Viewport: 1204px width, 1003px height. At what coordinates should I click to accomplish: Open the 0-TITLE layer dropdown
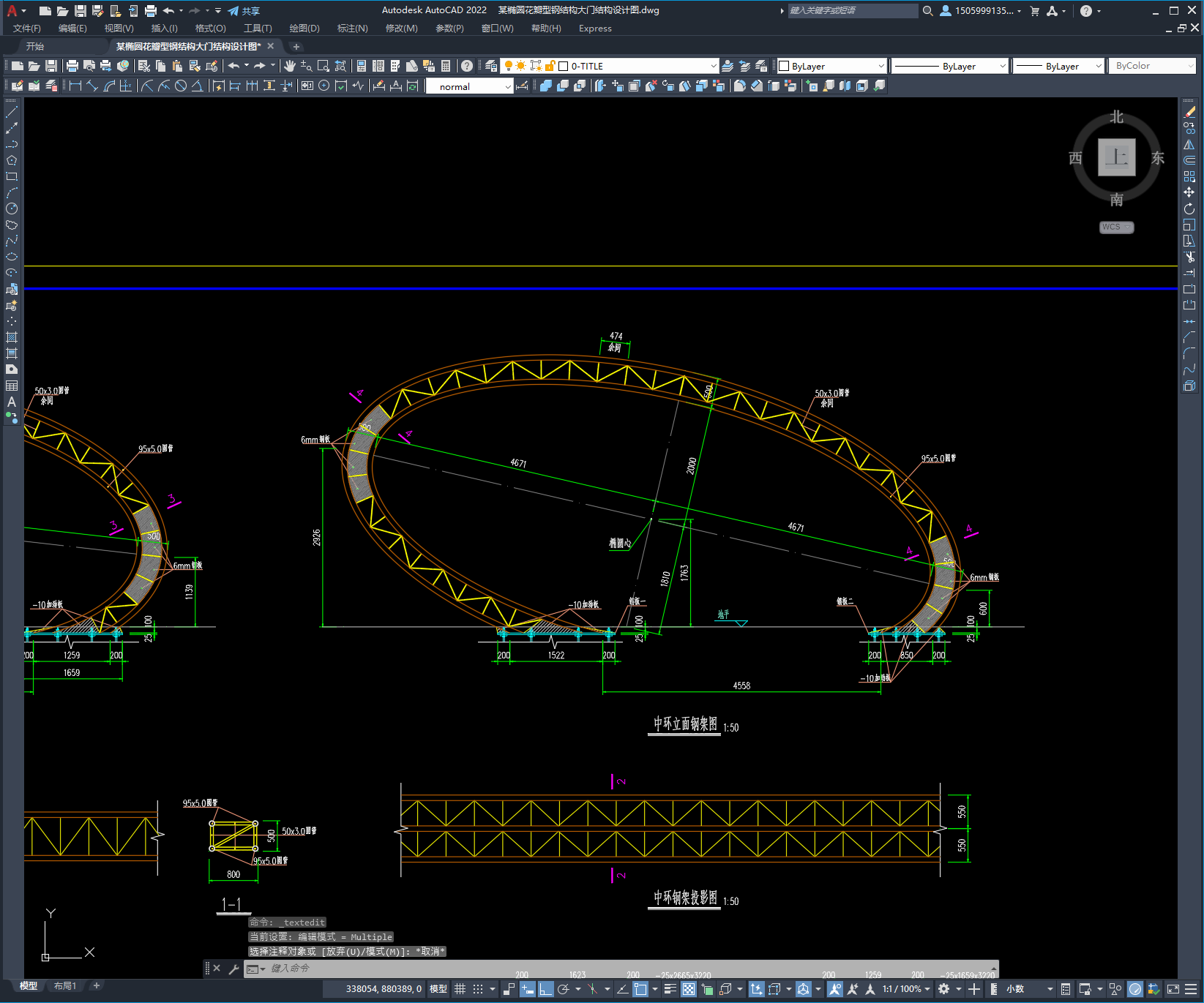tap(714, 66)
